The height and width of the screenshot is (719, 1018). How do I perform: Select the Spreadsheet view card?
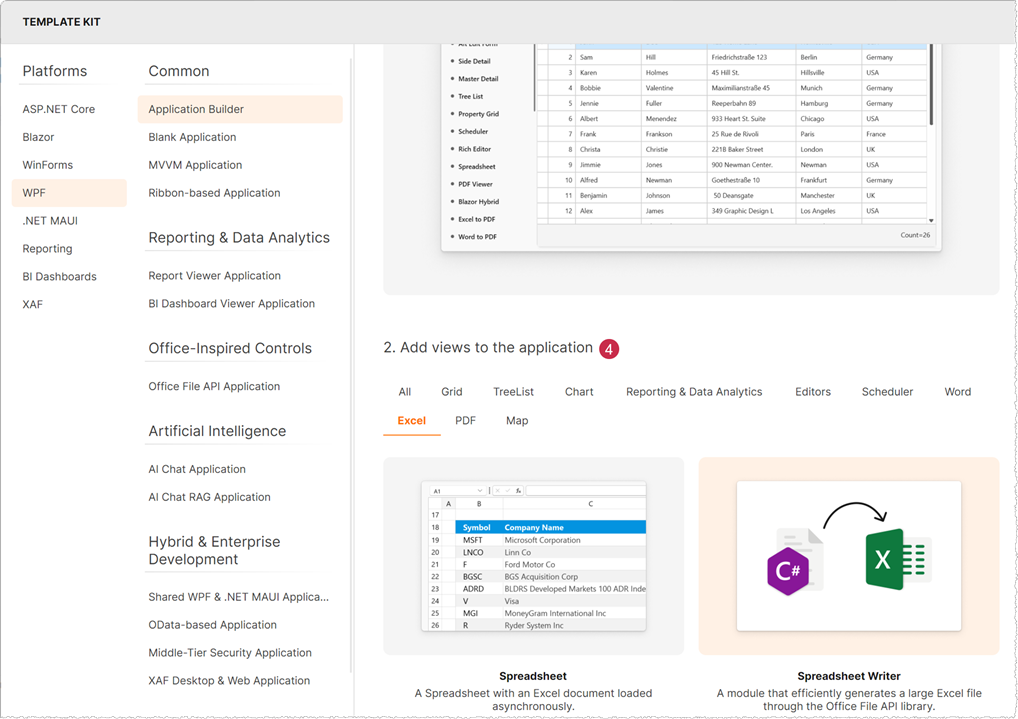coord(533,560)
